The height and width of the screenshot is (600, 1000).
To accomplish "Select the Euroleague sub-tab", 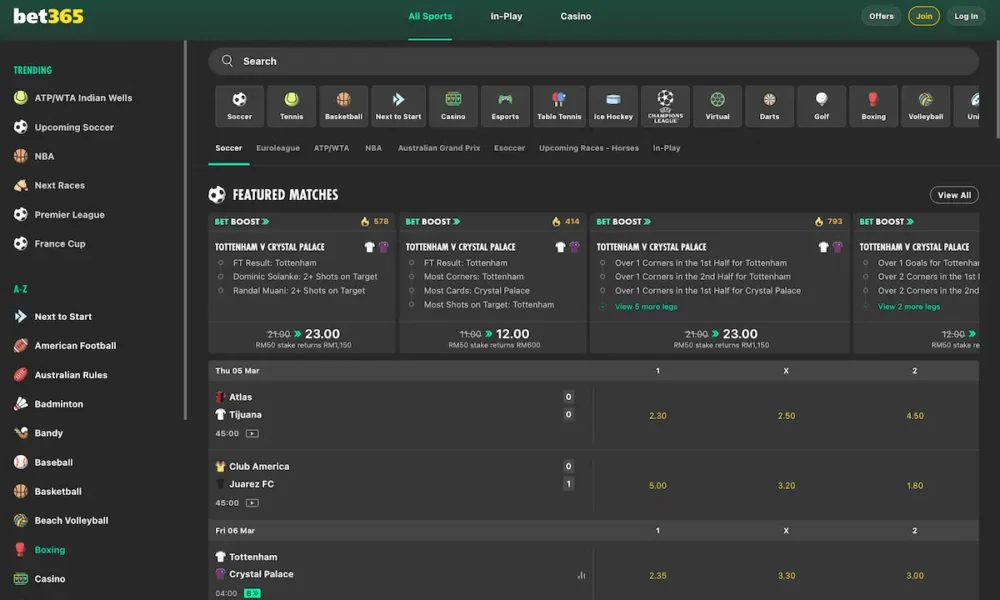I will [278, 148].
